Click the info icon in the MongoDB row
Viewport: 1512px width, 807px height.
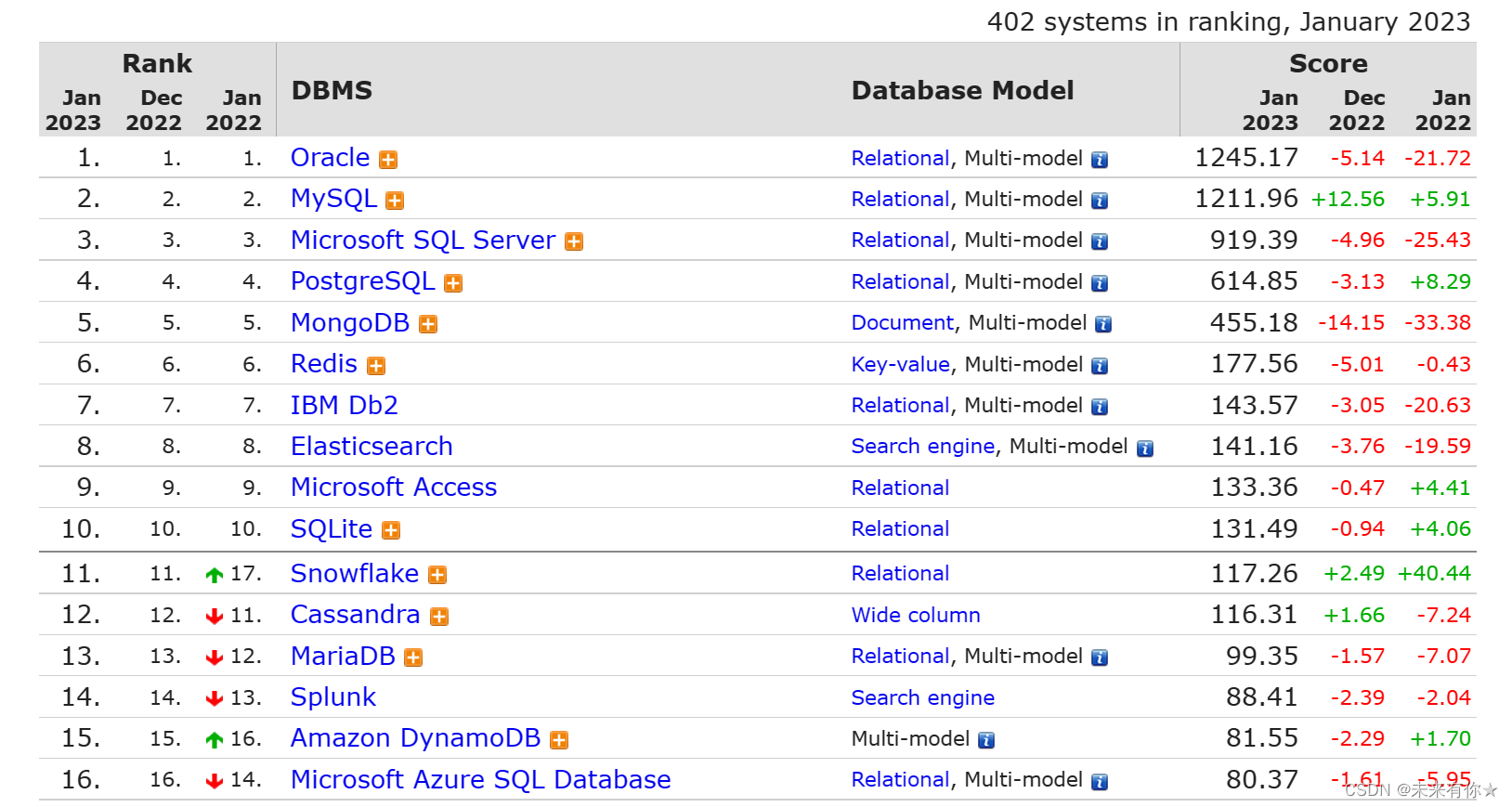click(x=1103, y=324)
